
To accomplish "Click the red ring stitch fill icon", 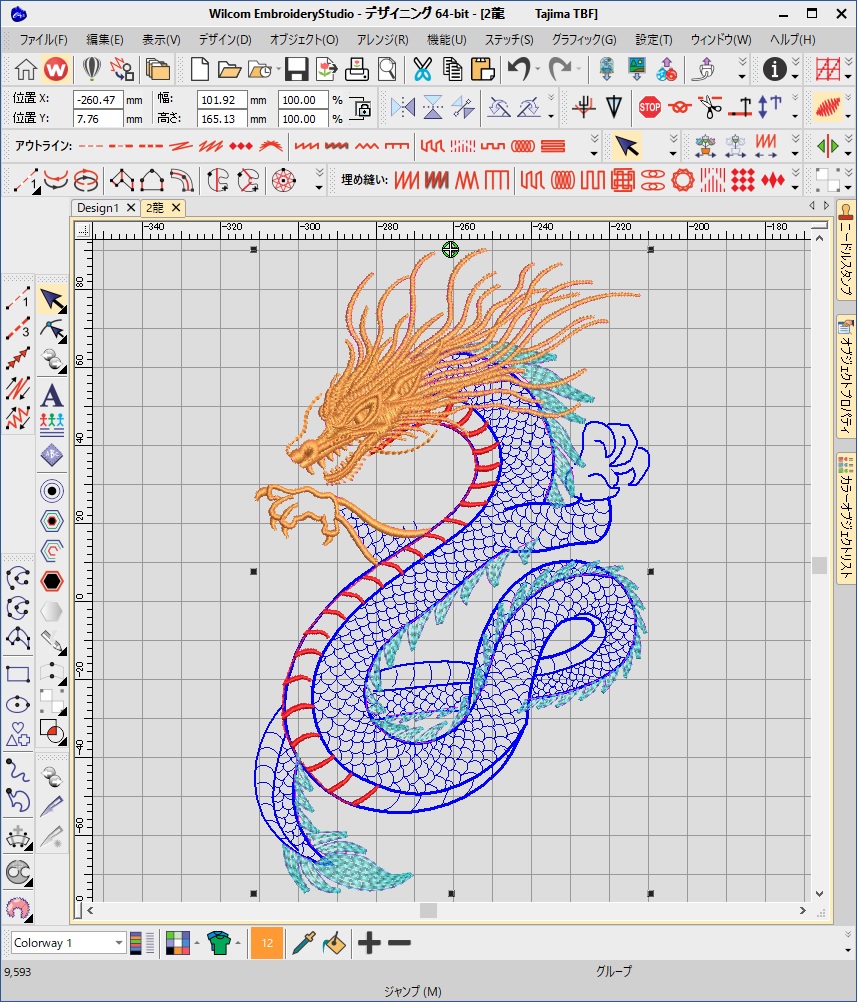I will coord(682,180).
